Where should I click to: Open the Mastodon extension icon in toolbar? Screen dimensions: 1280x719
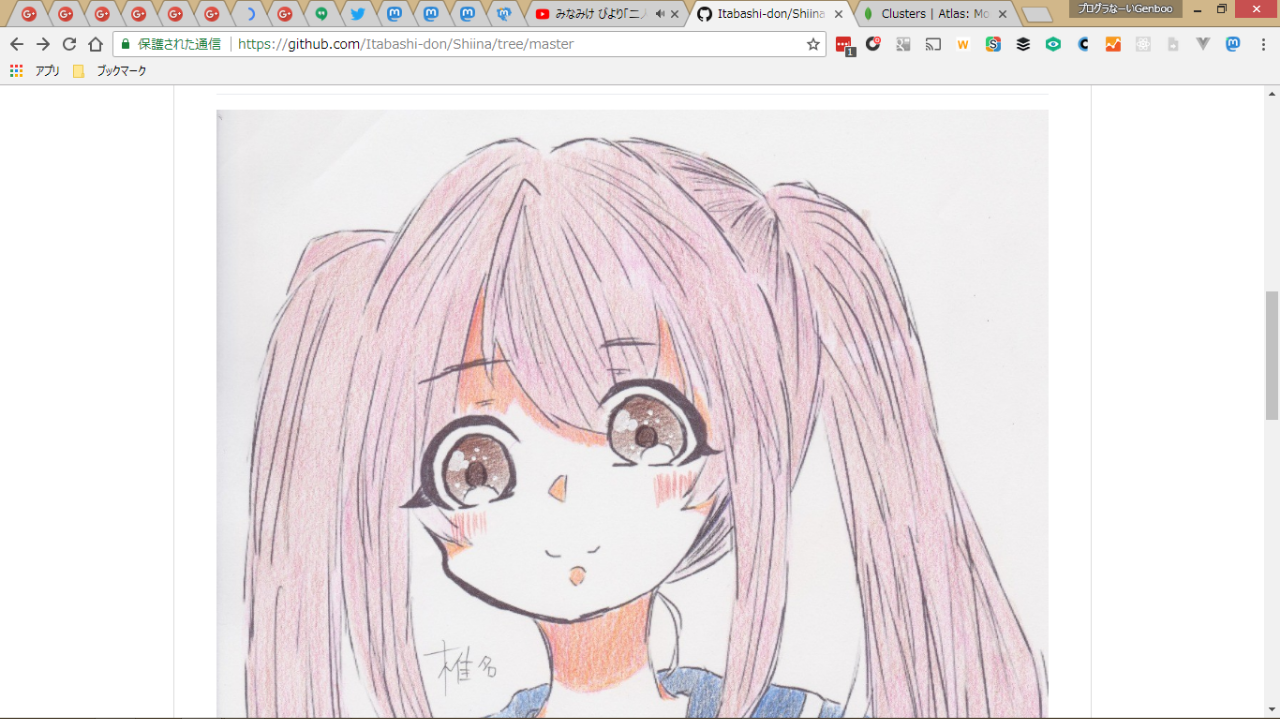(x=1233, y=44)
